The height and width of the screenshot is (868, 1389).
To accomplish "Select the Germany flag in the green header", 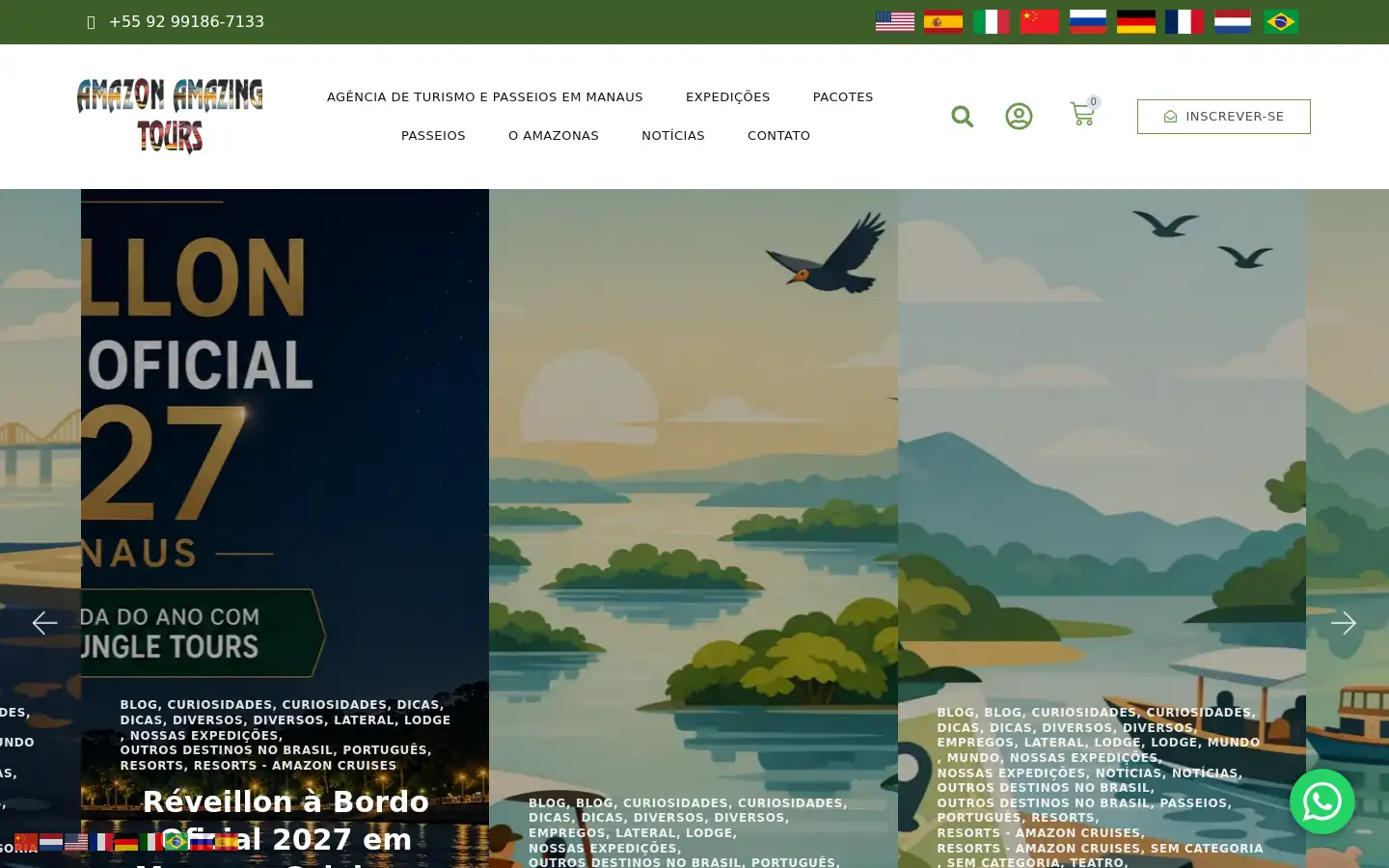I will coord(1136,21).
